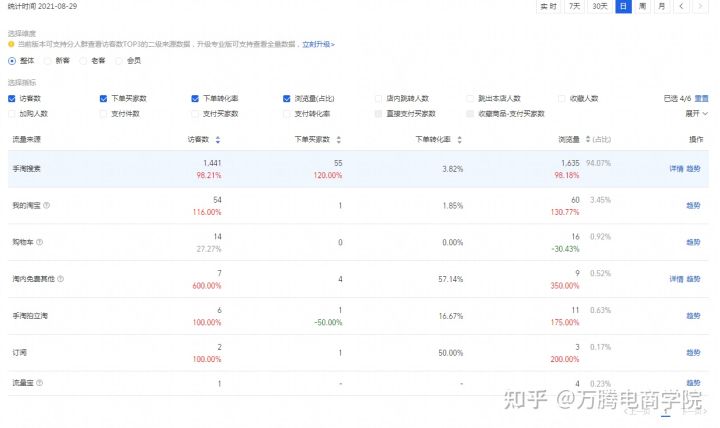Viewport: 720px width, 428px height.
Task: Expand more metrics with 展开
Action: (x=697, y=113)
